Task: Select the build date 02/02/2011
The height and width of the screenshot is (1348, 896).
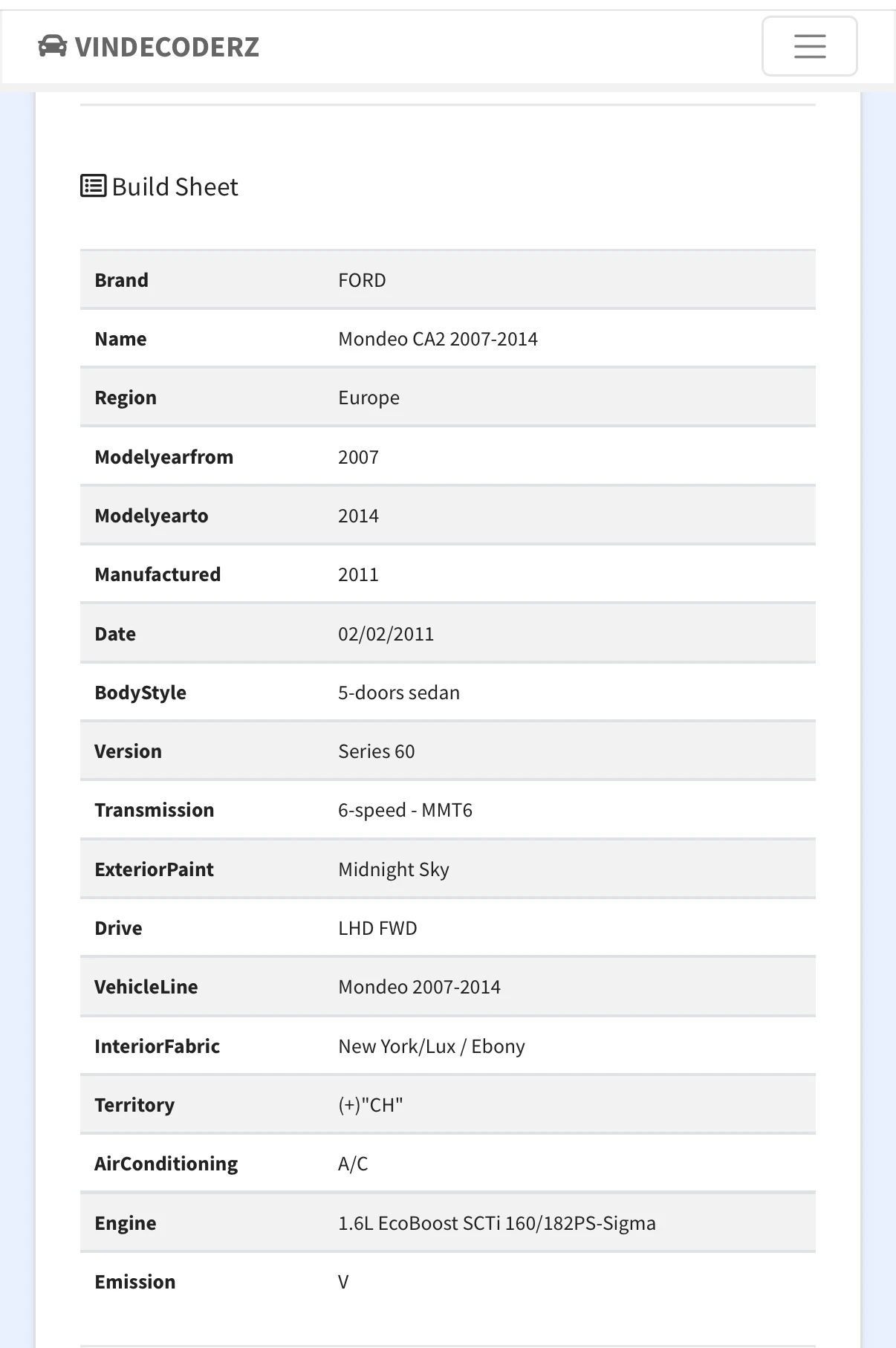Action: tap(386, 634)
